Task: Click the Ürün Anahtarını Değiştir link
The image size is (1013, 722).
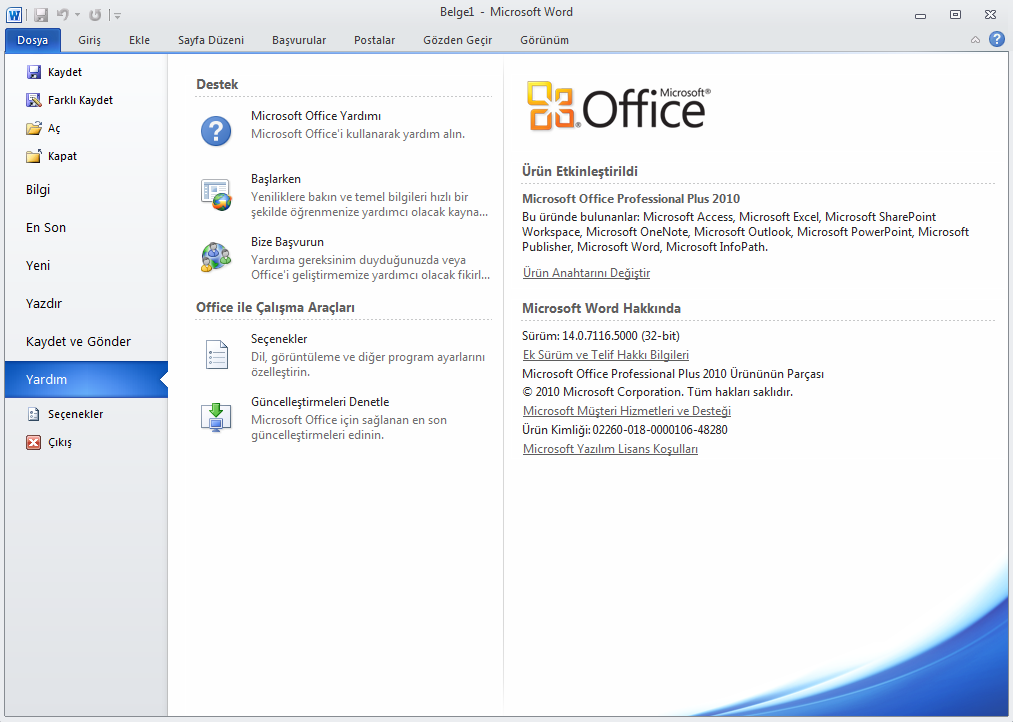Action: pos(586,273)
